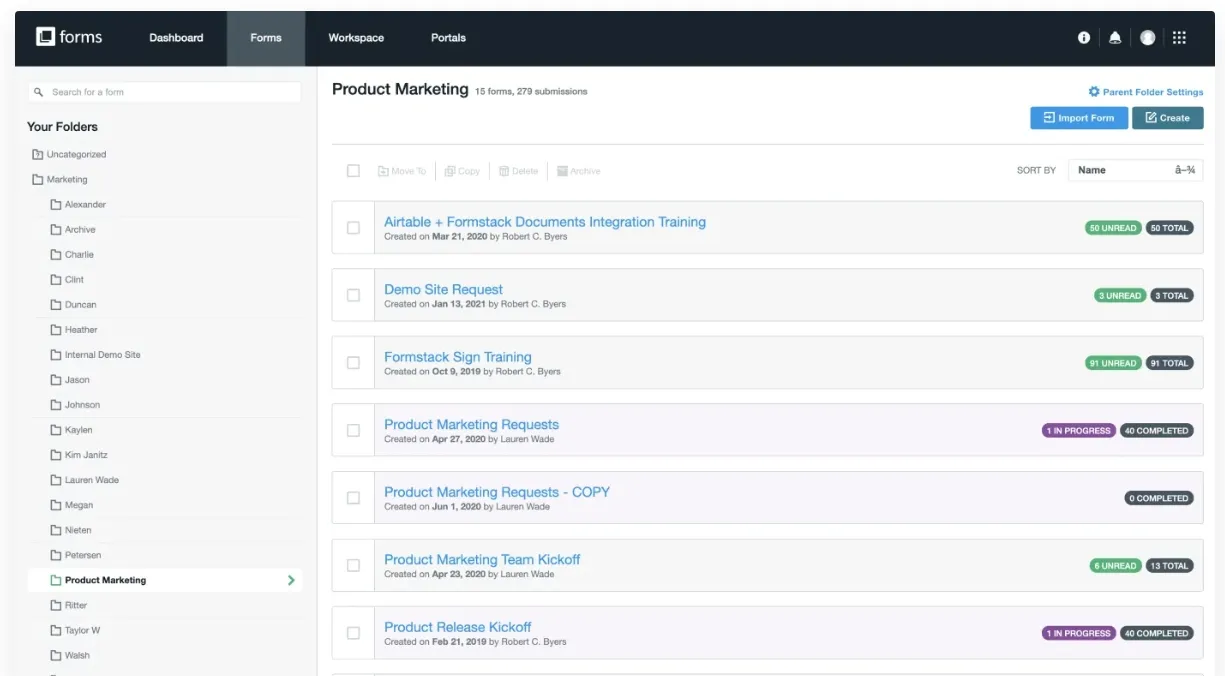Click the Duncan folder icon
Viewport: 1225px width, 676px height.
pyautogui.click(x=56, y=305)
